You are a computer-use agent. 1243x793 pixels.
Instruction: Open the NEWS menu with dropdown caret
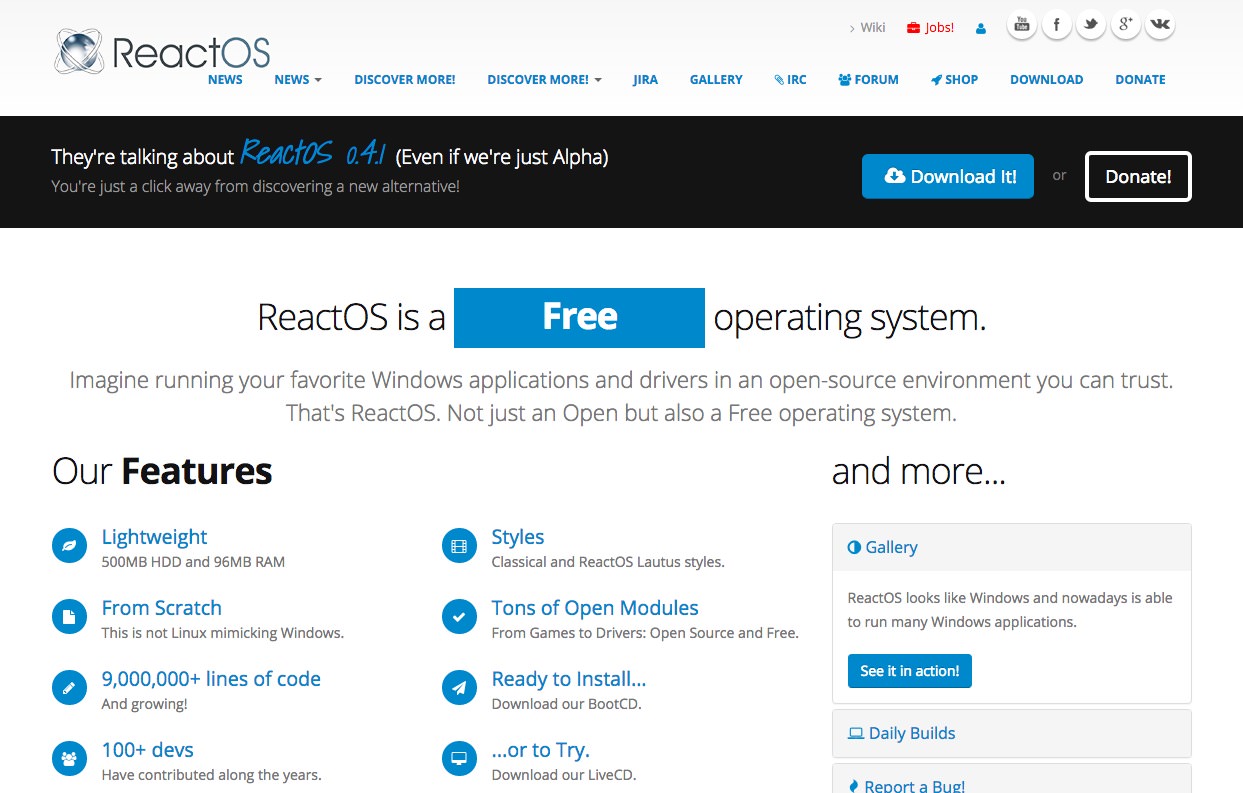[x=298, y=80]
